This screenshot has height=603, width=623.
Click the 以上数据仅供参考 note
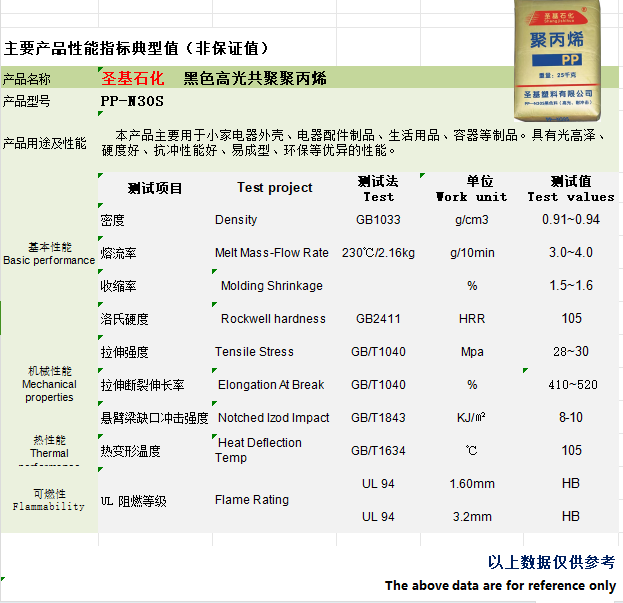point(551,562)
